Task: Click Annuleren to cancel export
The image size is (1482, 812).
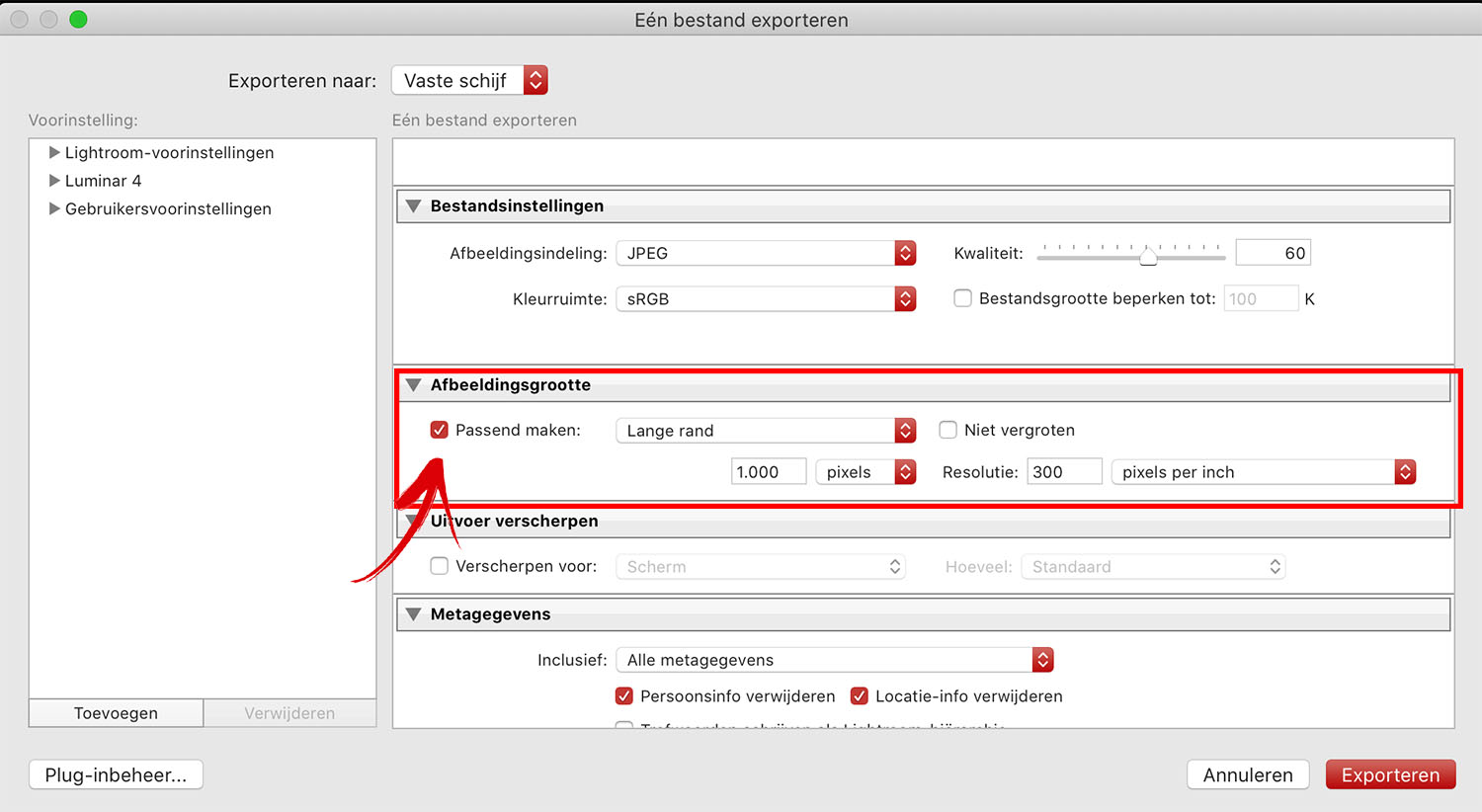Action: (1248, 774)
